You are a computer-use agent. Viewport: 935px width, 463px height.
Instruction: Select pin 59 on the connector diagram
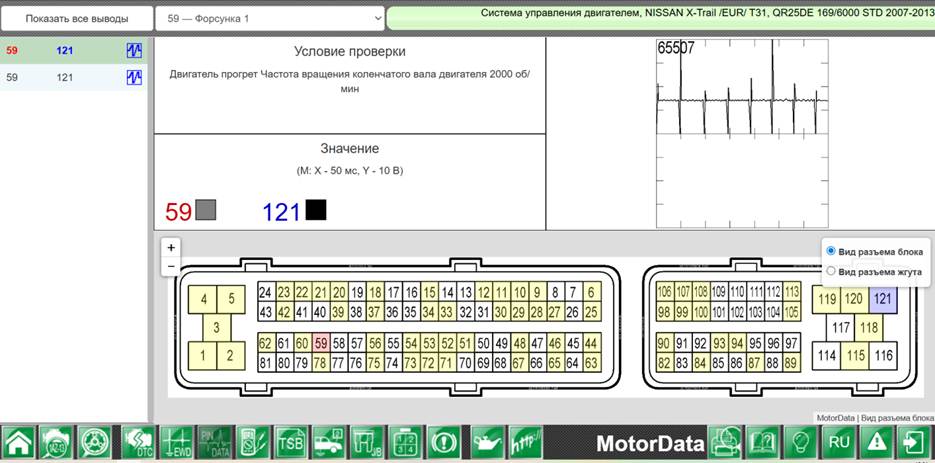coord(321,342)
